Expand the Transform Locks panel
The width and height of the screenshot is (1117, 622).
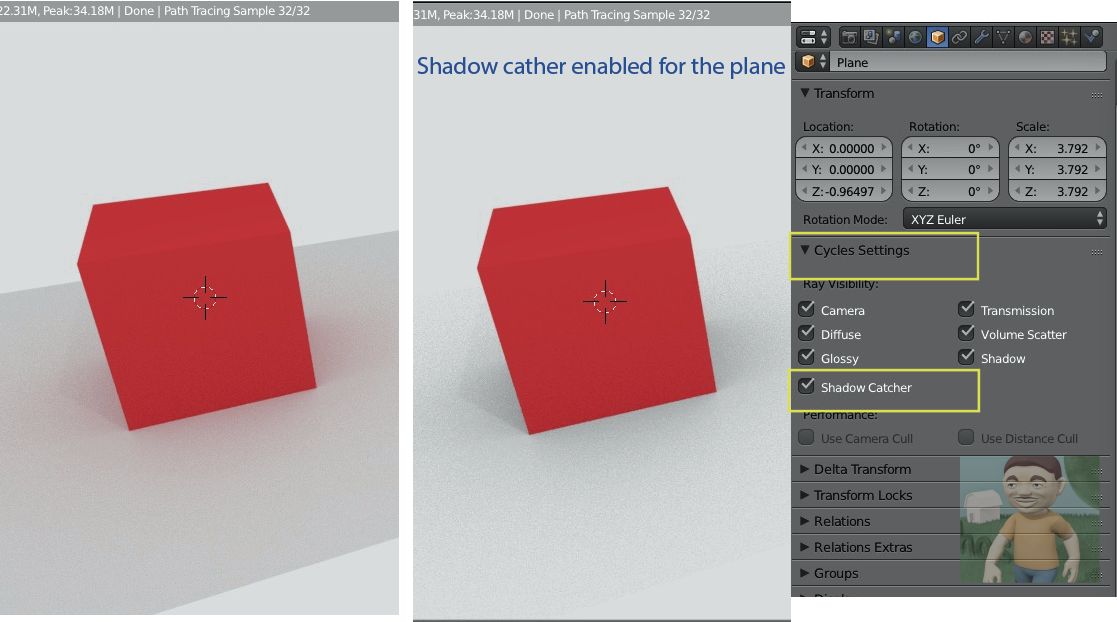[804, 494]
